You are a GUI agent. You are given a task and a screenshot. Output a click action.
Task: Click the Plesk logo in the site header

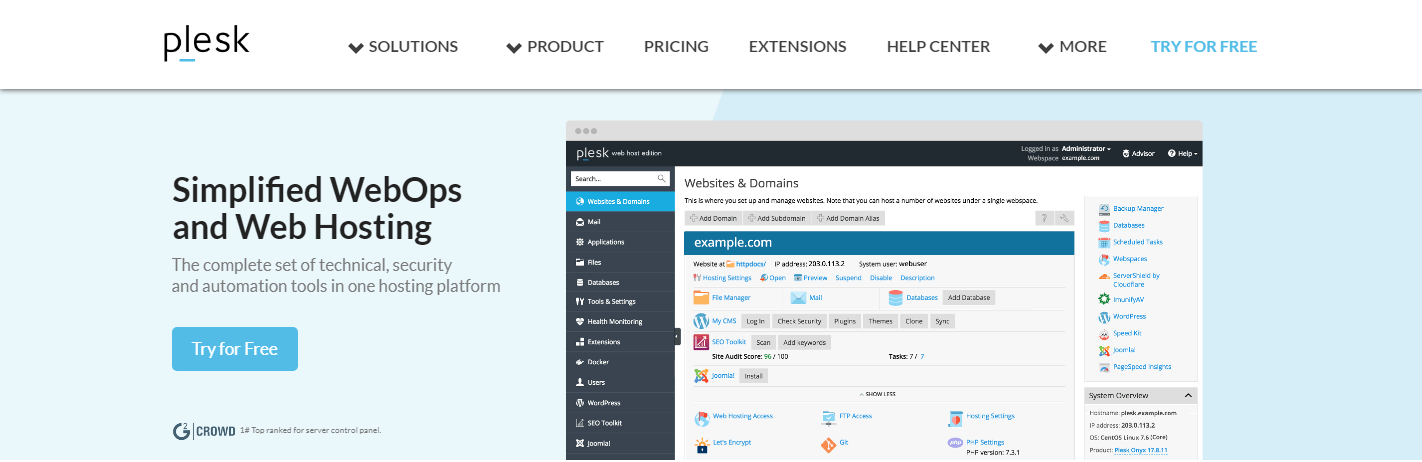[206, 43]
